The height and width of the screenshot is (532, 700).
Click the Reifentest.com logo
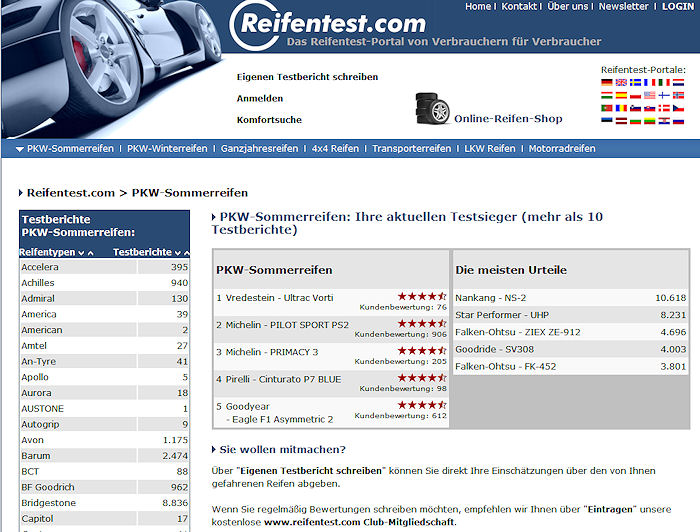pyautogui.click(x=328, y=25)
